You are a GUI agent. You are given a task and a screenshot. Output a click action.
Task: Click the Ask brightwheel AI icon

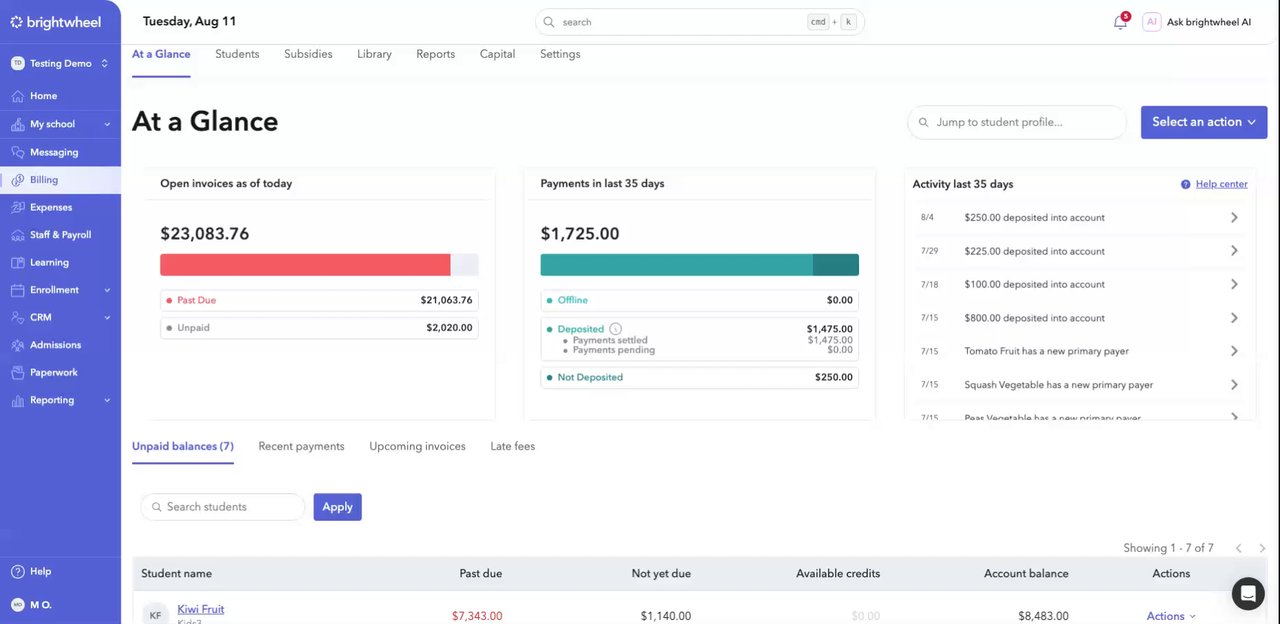[1151, 22]
